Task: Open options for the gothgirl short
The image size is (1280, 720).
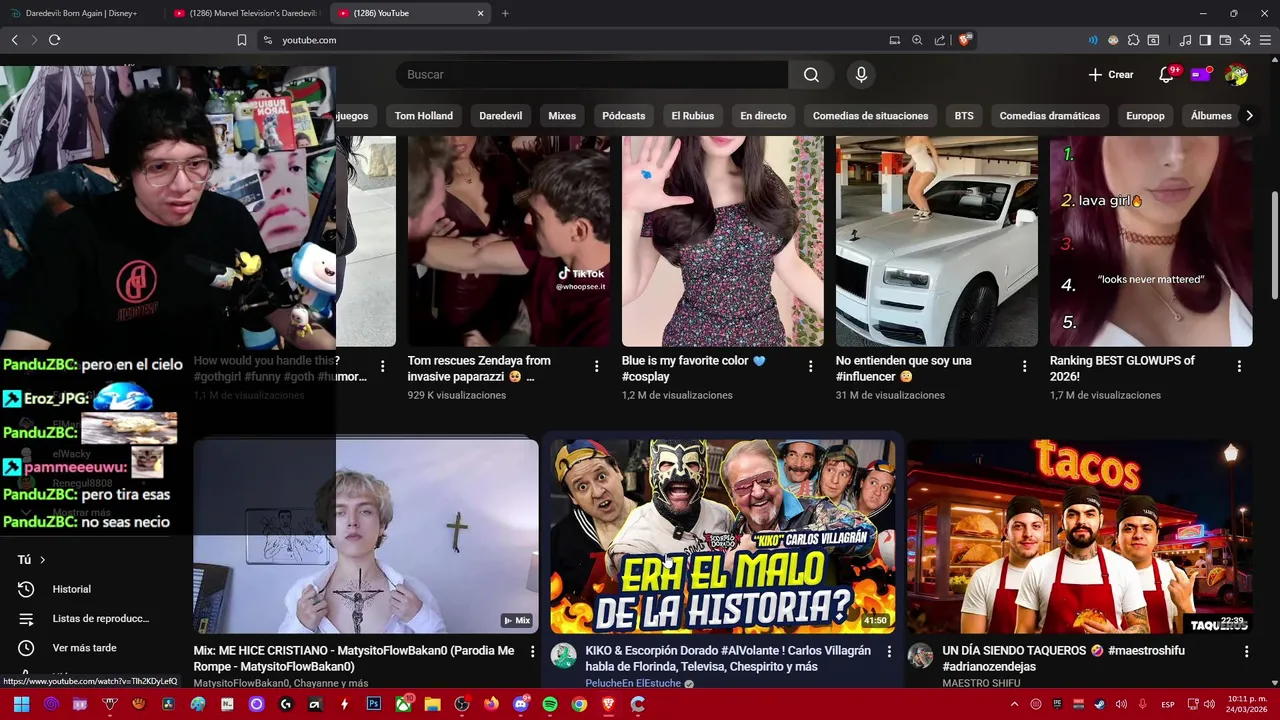Action: point(382,367)
